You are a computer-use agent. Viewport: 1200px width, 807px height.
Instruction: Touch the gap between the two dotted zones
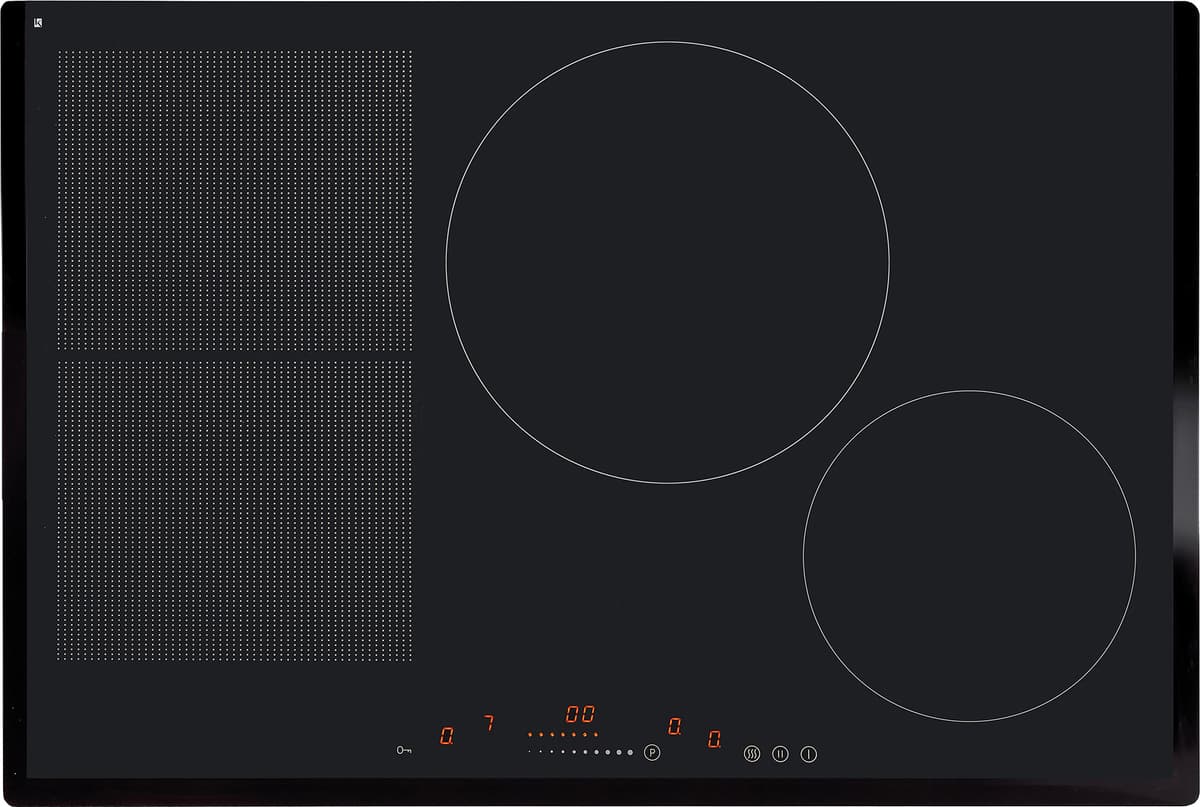tap(235, 356)
